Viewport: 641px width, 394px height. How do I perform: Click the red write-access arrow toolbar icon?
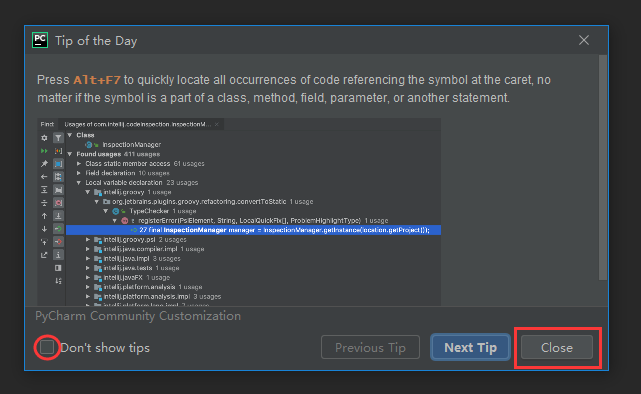(58, 242)
